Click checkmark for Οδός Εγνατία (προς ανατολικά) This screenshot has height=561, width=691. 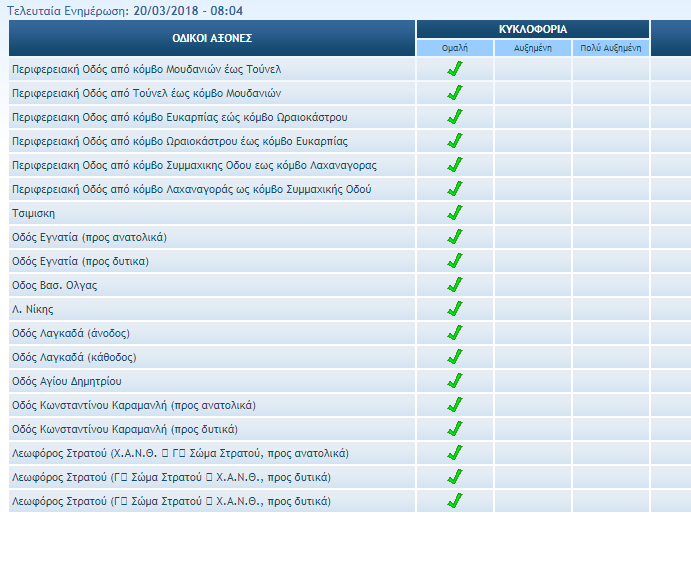pos(455,237)
